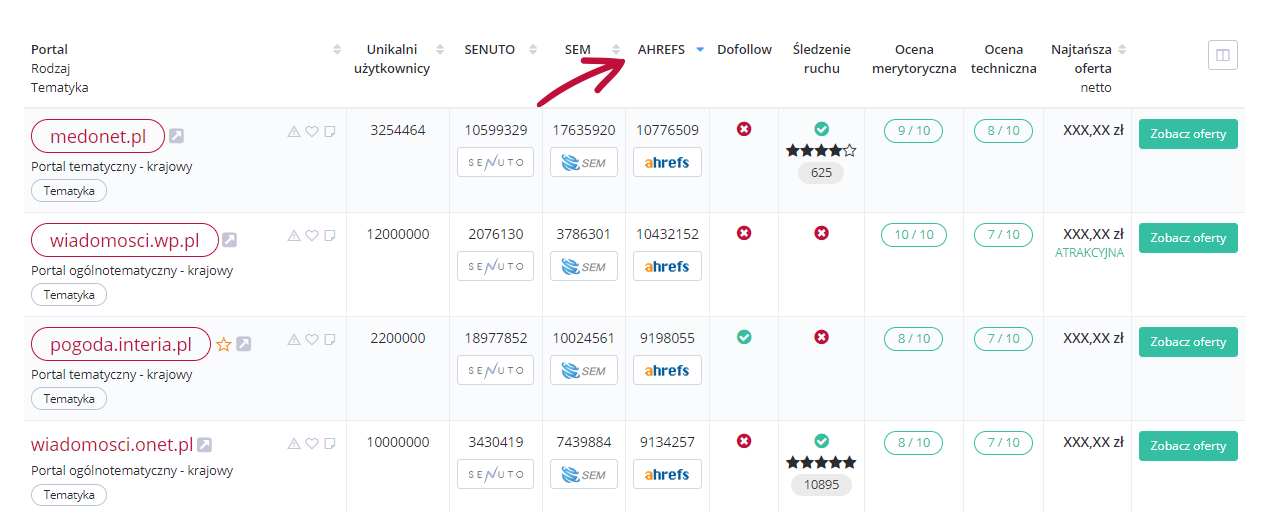Toggle favorite heart for wiadomosci.onet.pl
This screenshot has height=513, width=1267.
[x=312, y=443]
